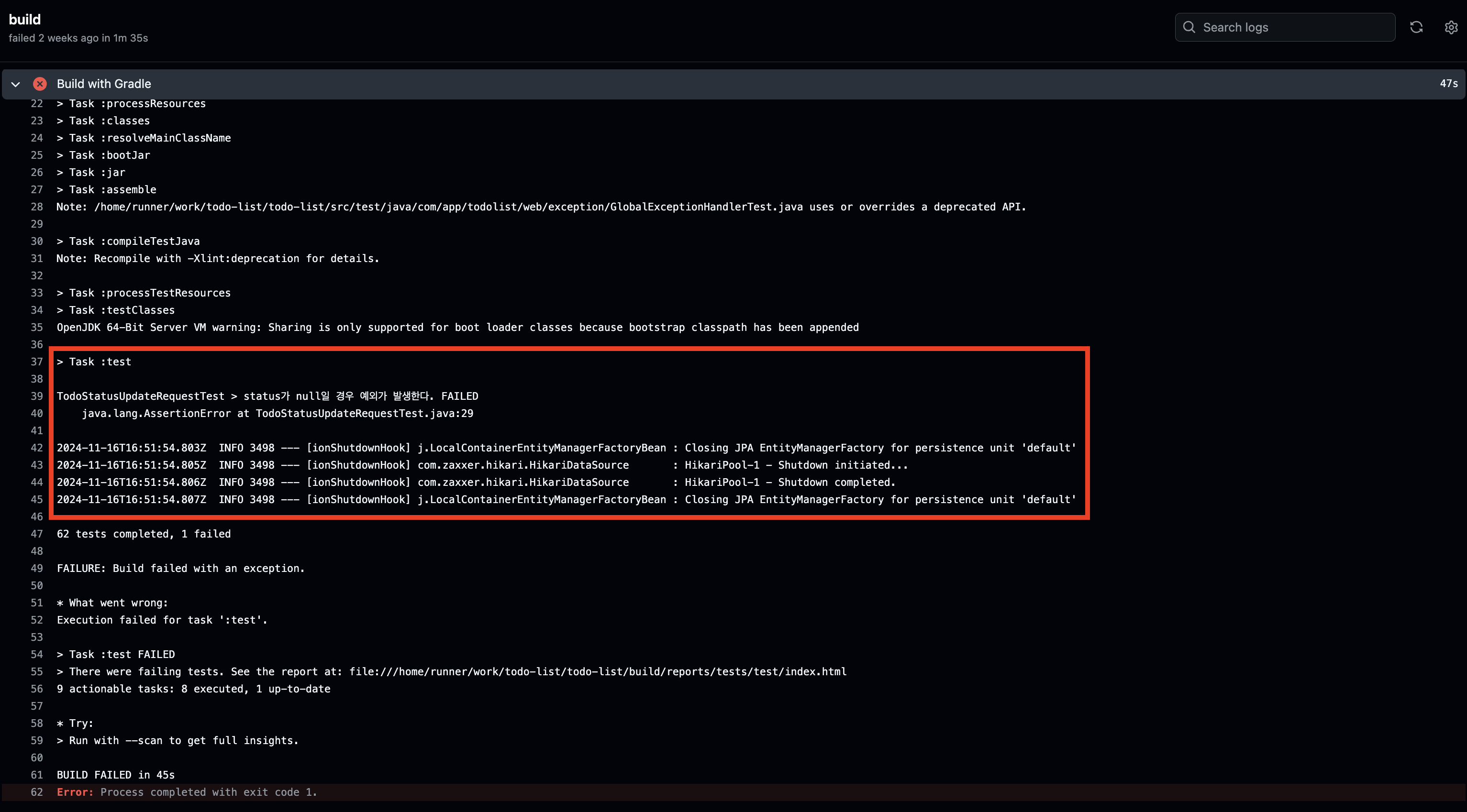The width and height of the screenshot is (1467, 812).
Task: Open the log settings gear icon
Action: tap(1450, 27)
